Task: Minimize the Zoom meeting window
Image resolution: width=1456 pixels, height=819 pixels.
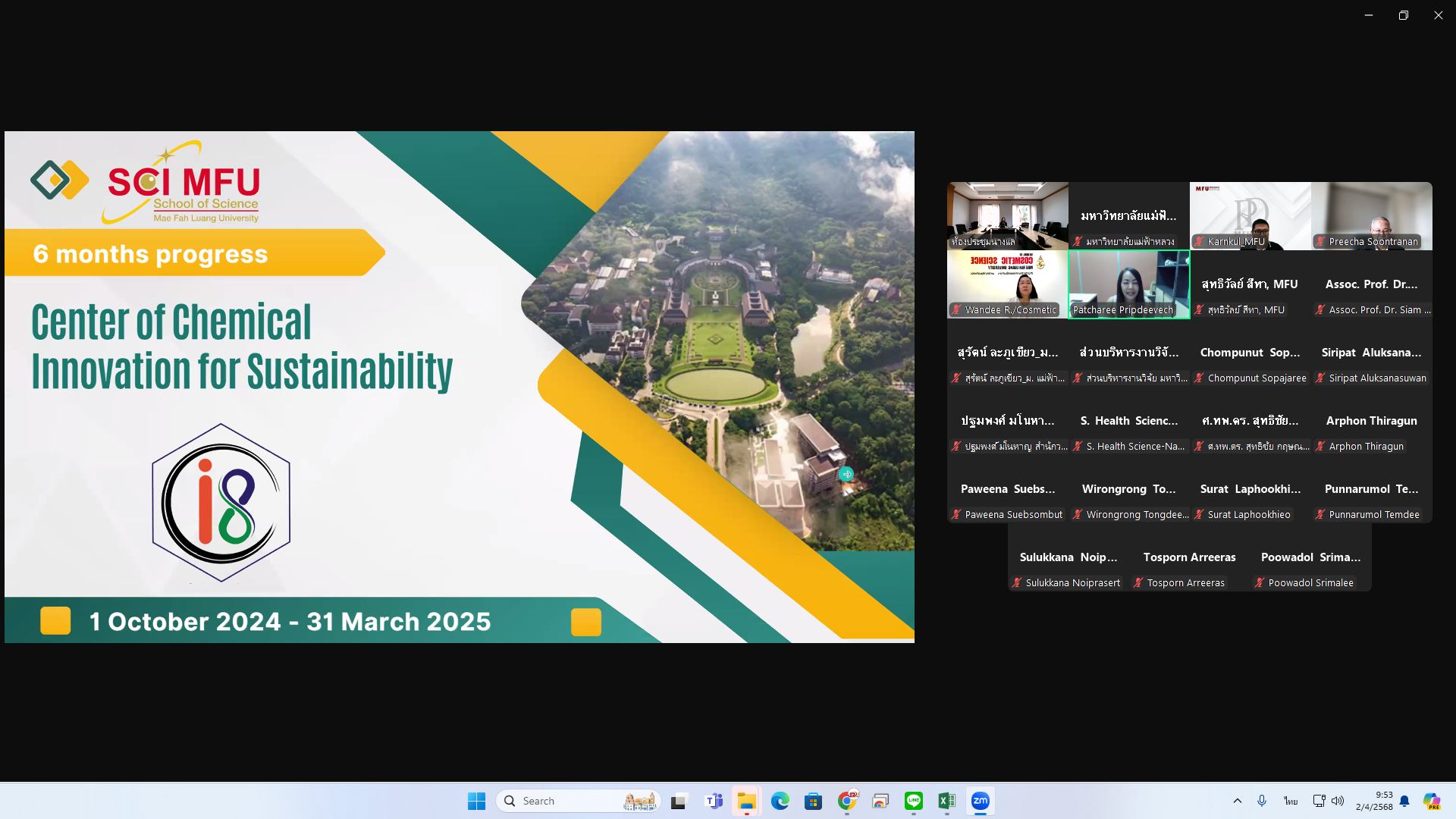Action: [1369, 15]
